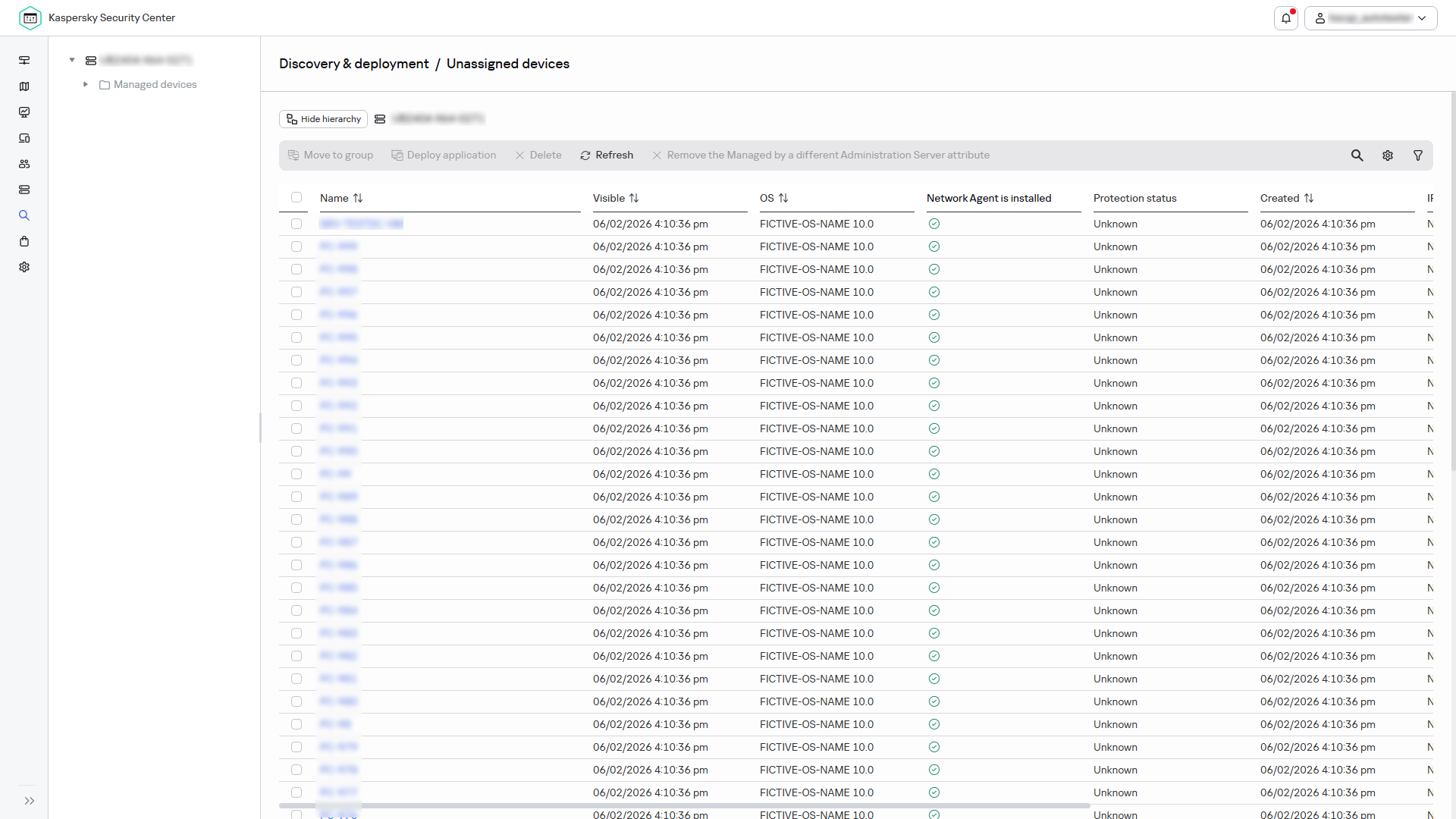Open the Administration Server icon in sidebar
The width and height of the screenshot is (1456, 819).
click(x=24, y=60)
